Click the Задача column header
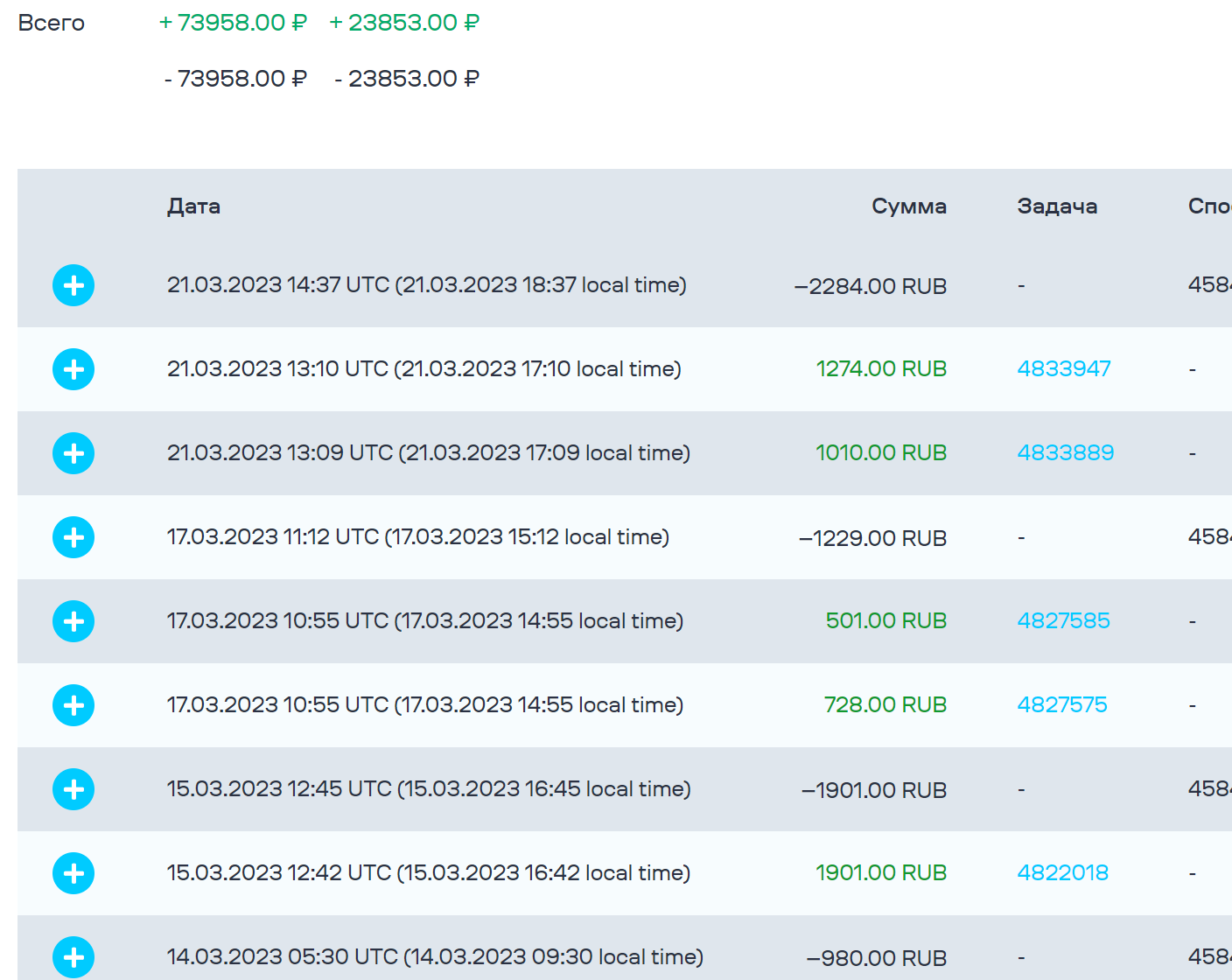 point(1057,206)
